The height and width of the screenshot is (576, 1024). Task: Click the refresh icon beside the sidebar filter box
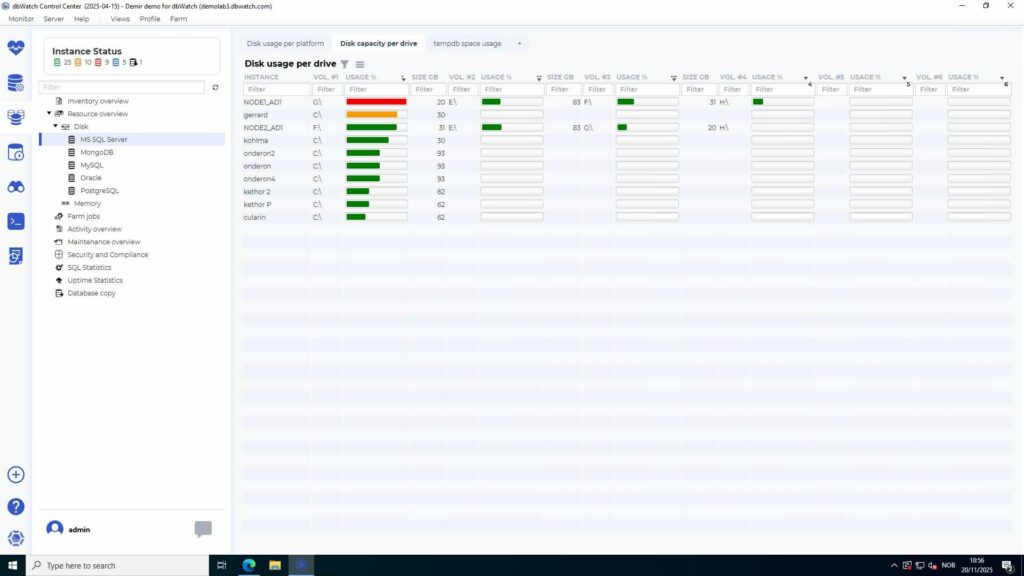pos(214,87)
